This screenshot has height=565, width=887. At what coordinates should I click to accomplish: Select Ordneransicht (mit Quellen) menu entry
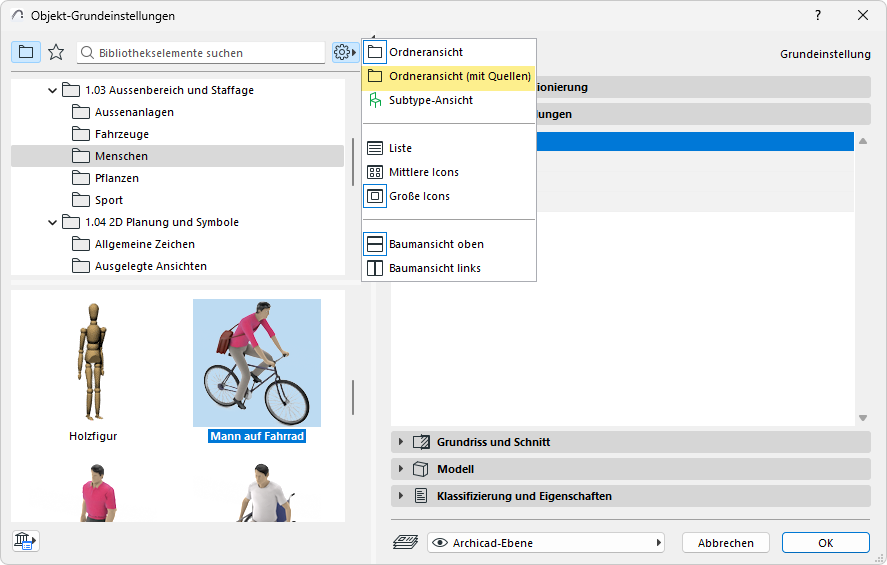459,76
